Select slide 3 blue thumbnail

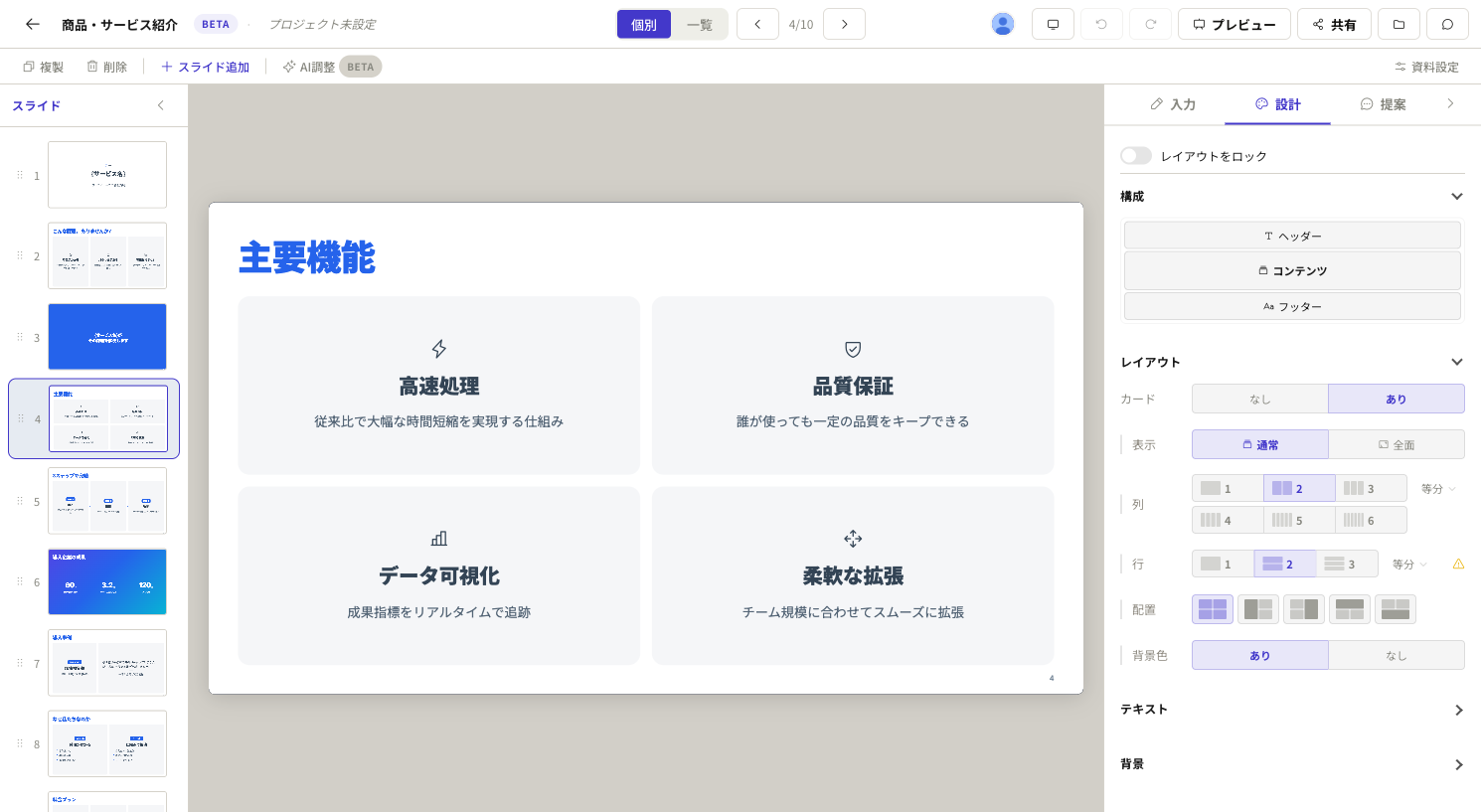(107, 337)
